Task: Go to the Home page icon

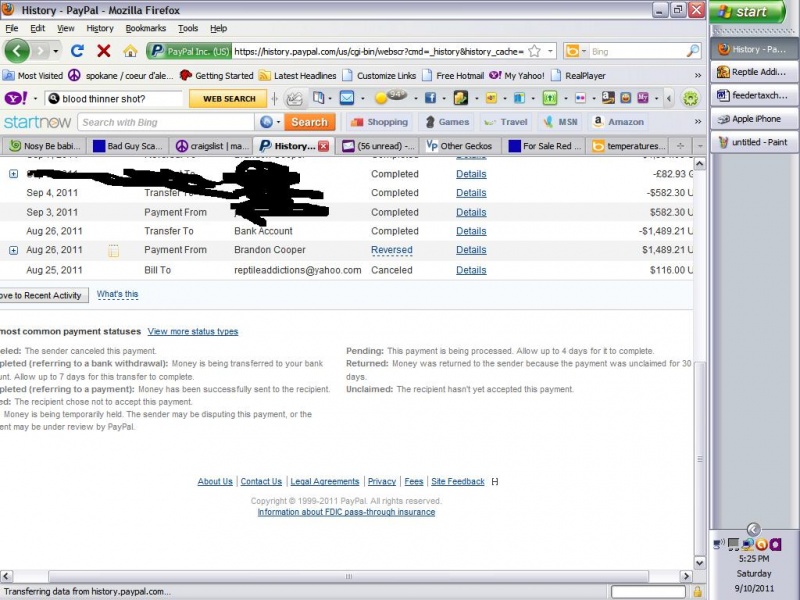Action: click(130, 51)
